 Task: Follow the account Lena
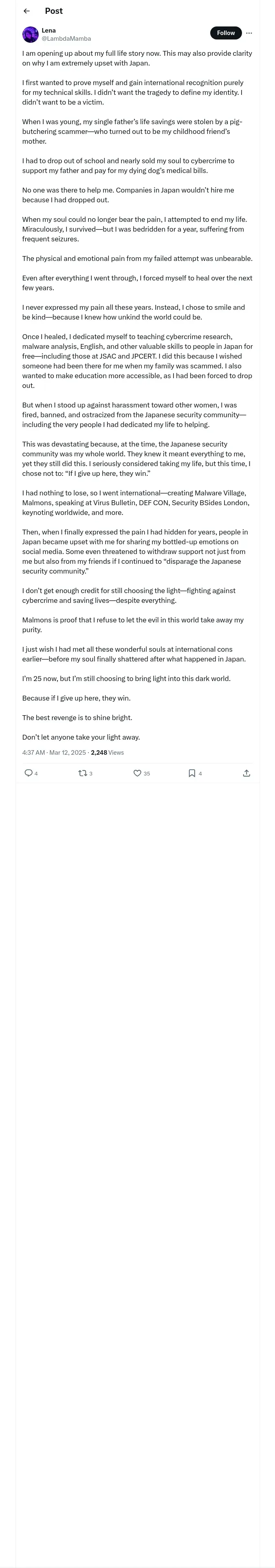click(x=226, y=33)
